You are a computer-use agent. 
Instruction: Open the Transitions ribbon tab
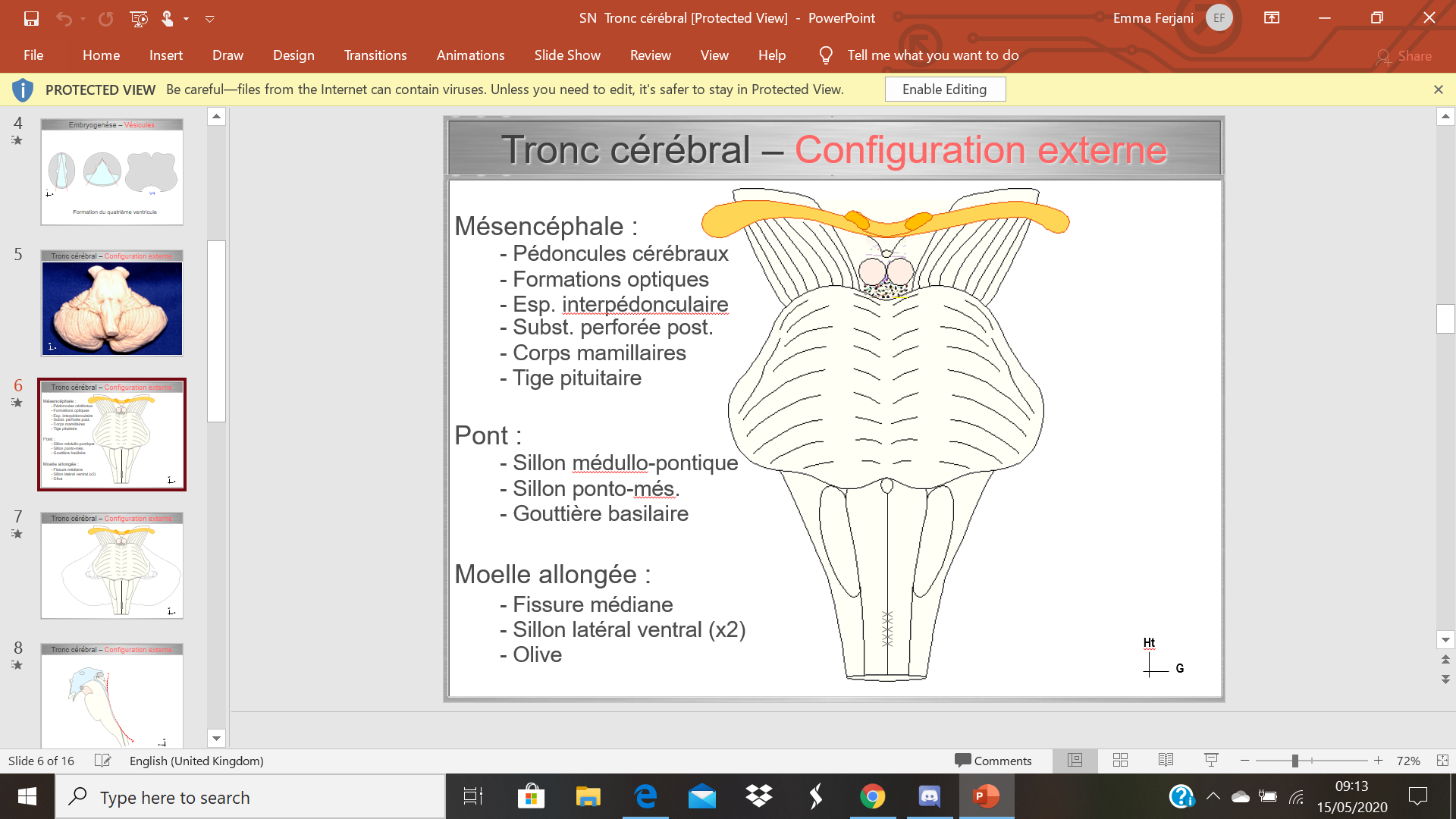pos(375,55)
